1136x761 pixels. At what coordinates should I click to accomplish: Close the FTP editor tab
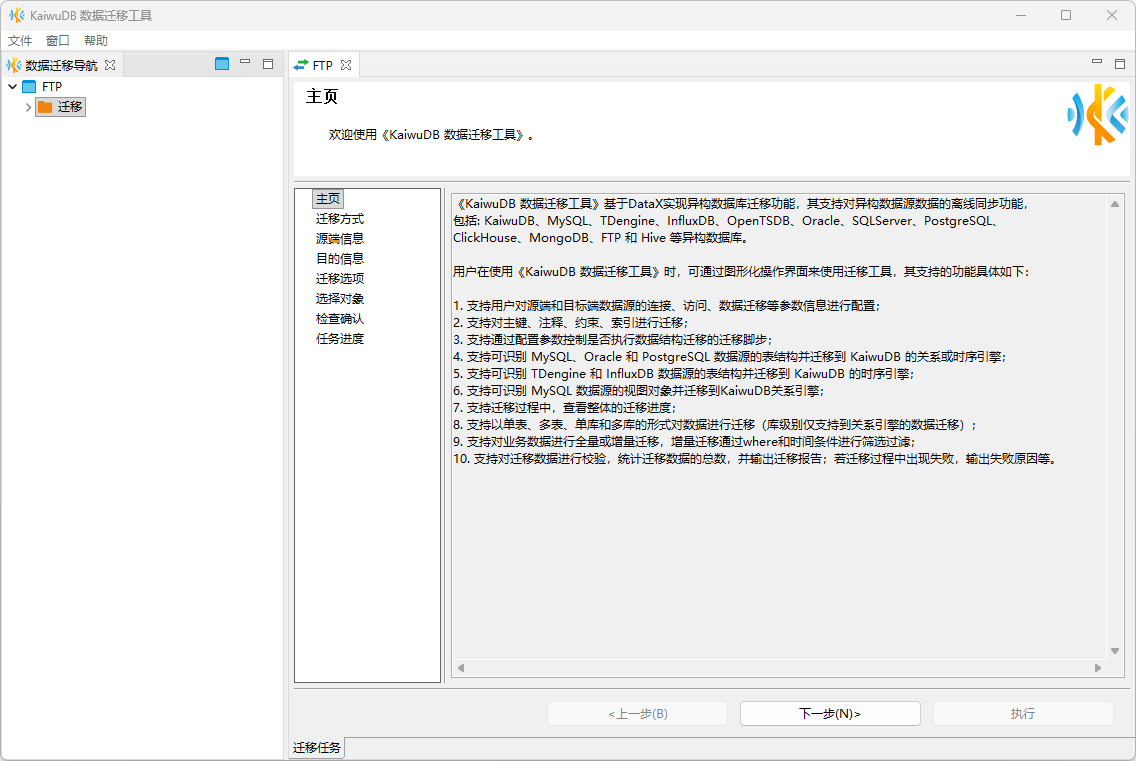click(346, 65)
